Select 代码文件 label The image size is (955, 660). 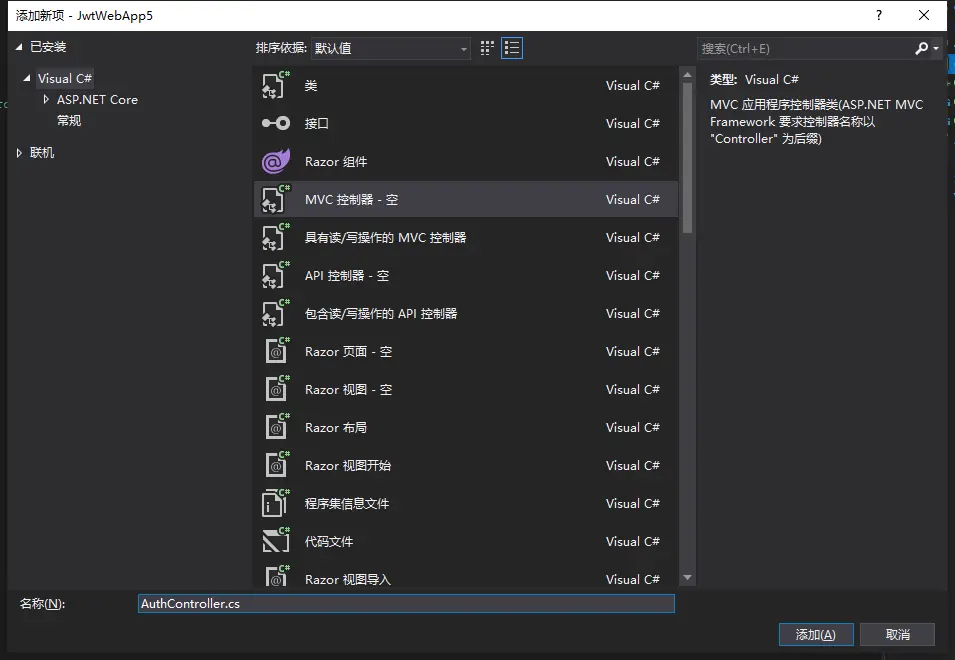(x=329, y=542)
